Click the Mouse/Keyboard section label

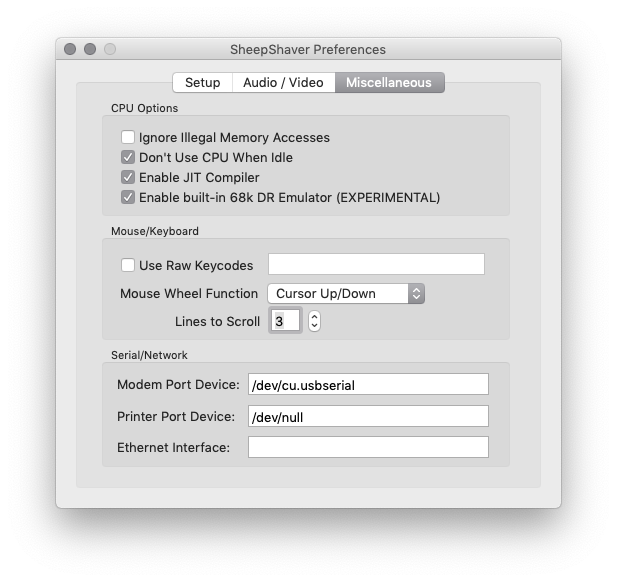[155, 231]
